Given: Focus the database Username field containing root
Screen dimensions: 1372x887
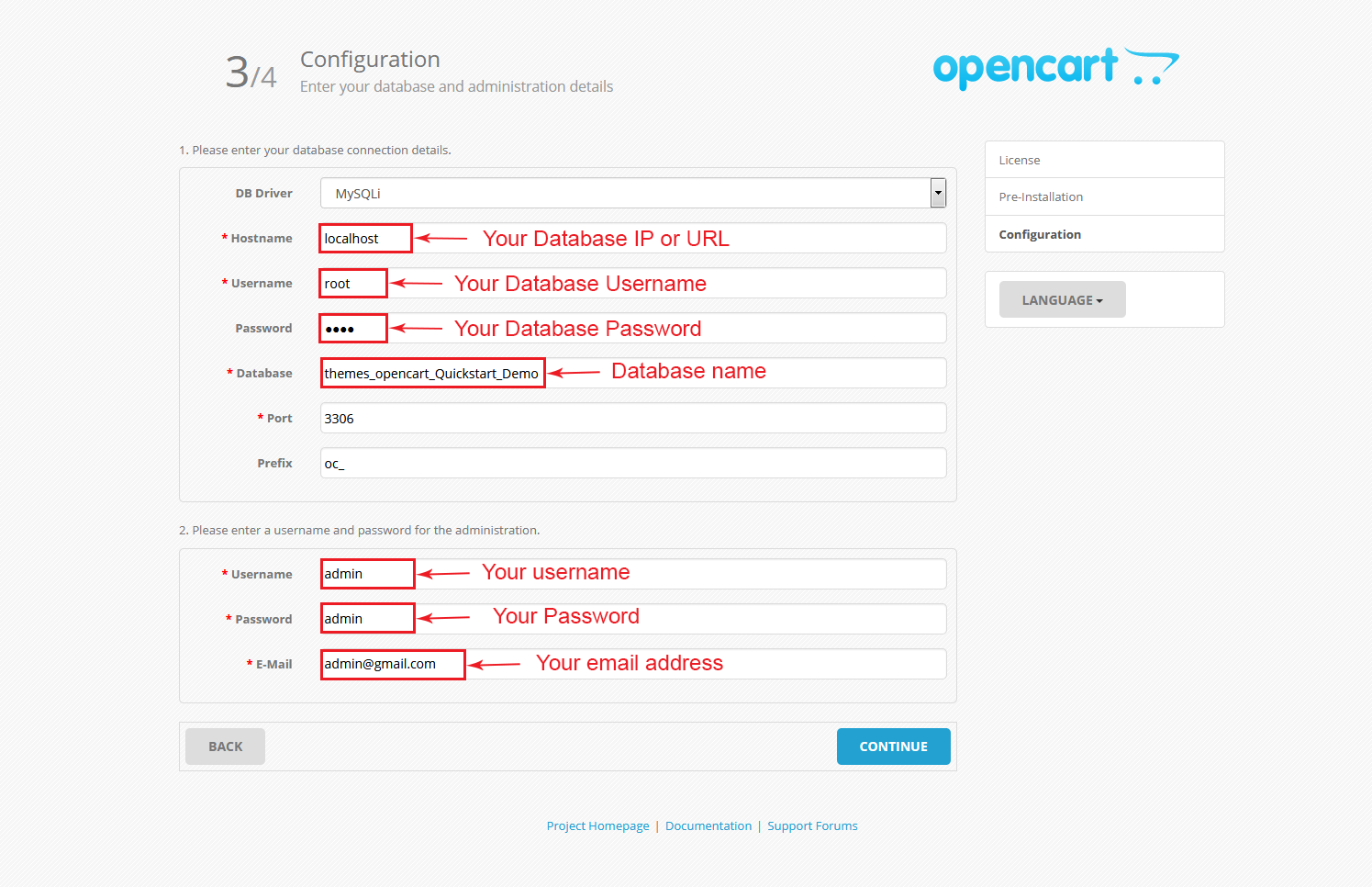Looking at the screenshot, I should coord(633,284).
